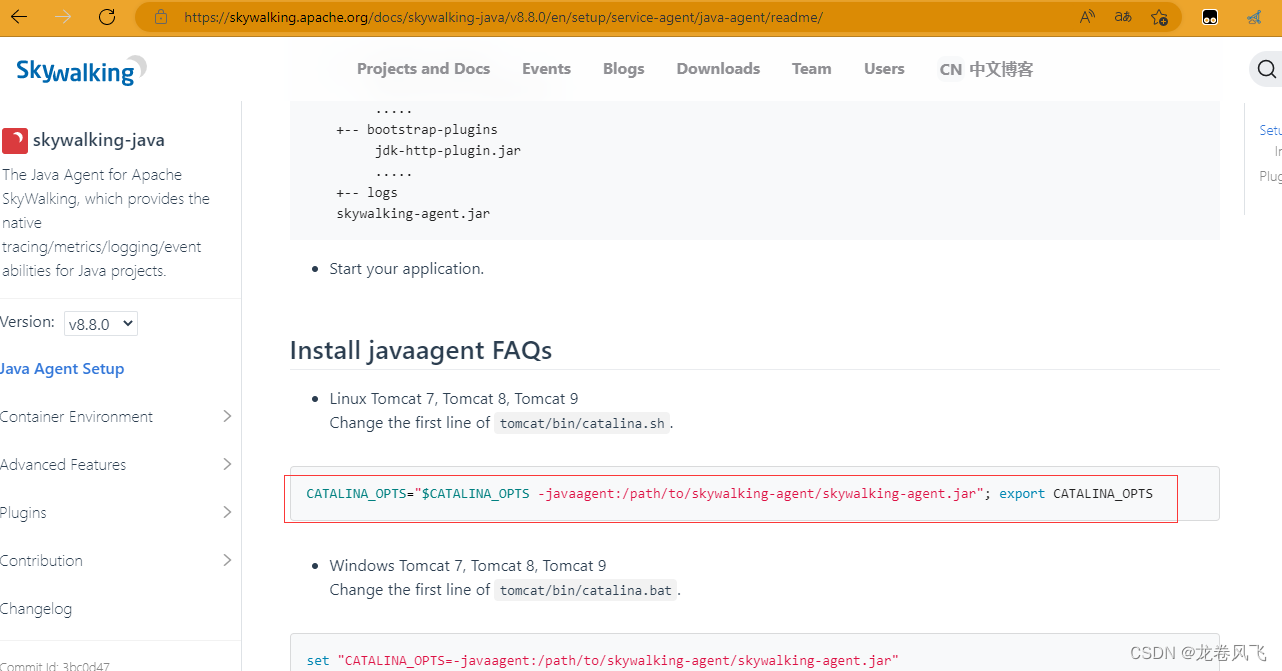Click the '+-- logs' code line
Viewport: 1282px width, 671px height.
(x=367, y=193)
